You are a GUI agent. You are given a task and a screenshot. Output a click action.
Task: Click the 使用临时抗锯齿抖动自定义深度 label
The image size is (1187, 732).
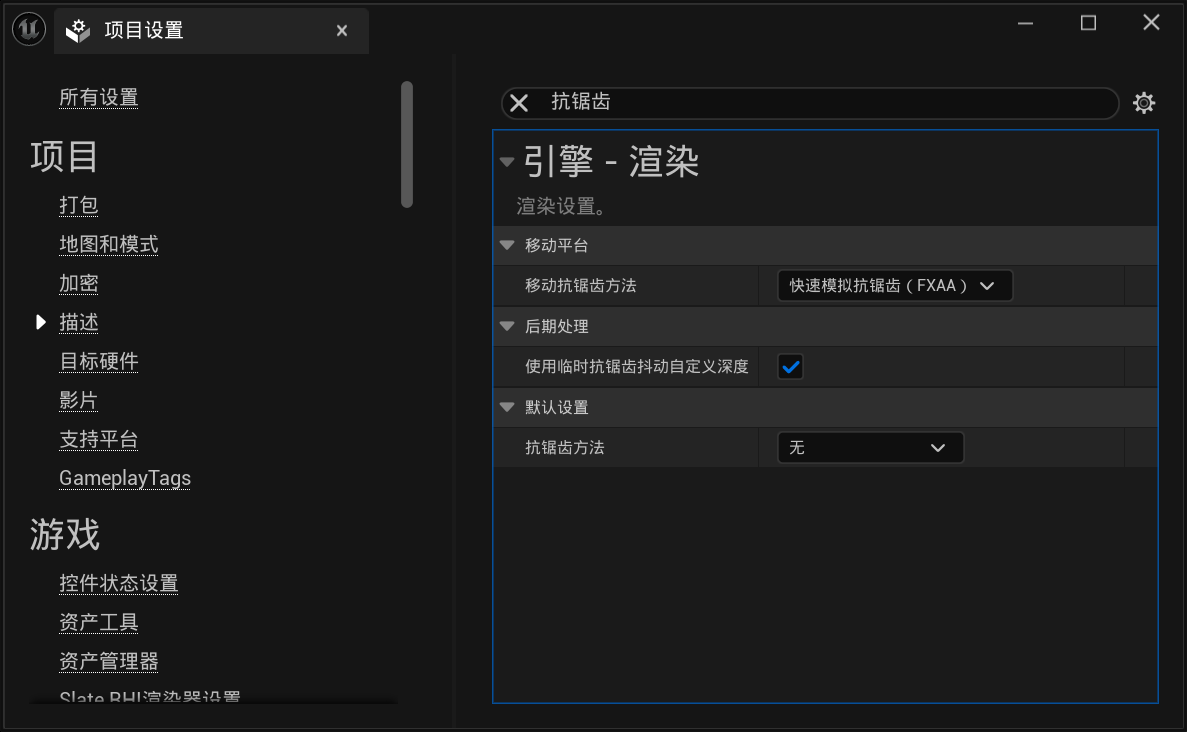tap(637, 367)
